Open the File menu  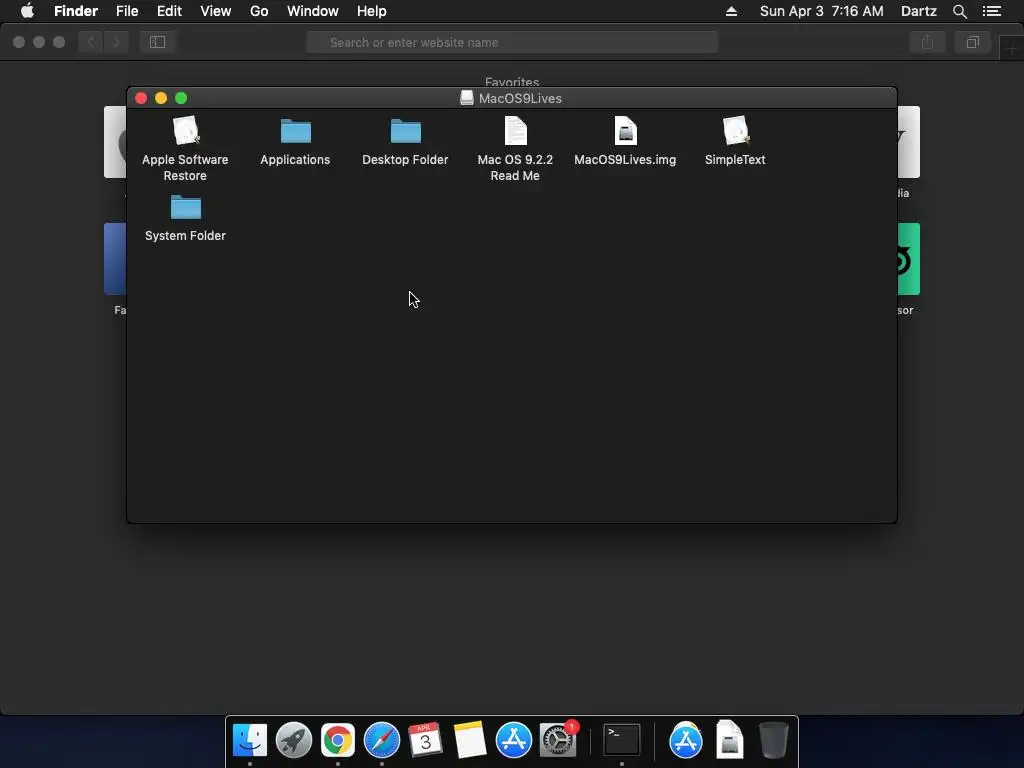(127, 11)
